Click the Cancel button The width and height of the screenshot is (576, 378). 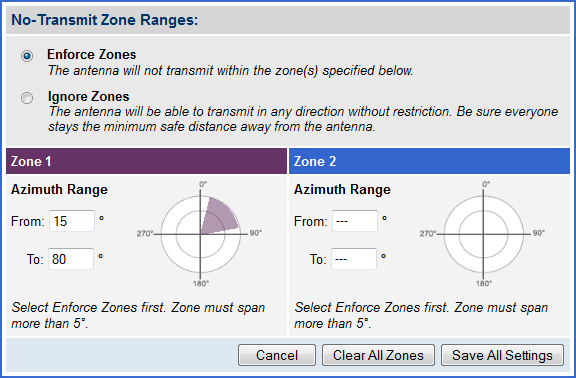(277, 355)
